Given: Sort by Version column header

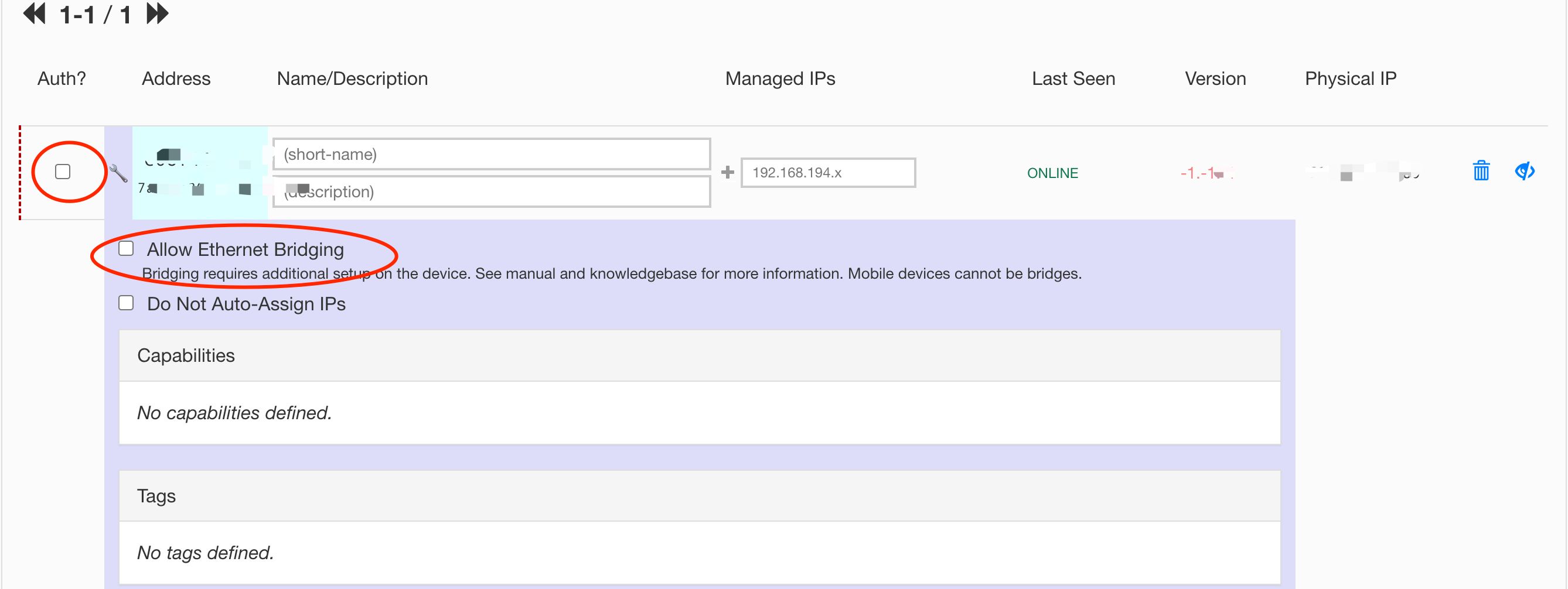Looking at the screenshot, I should [x=1215, y=78].
